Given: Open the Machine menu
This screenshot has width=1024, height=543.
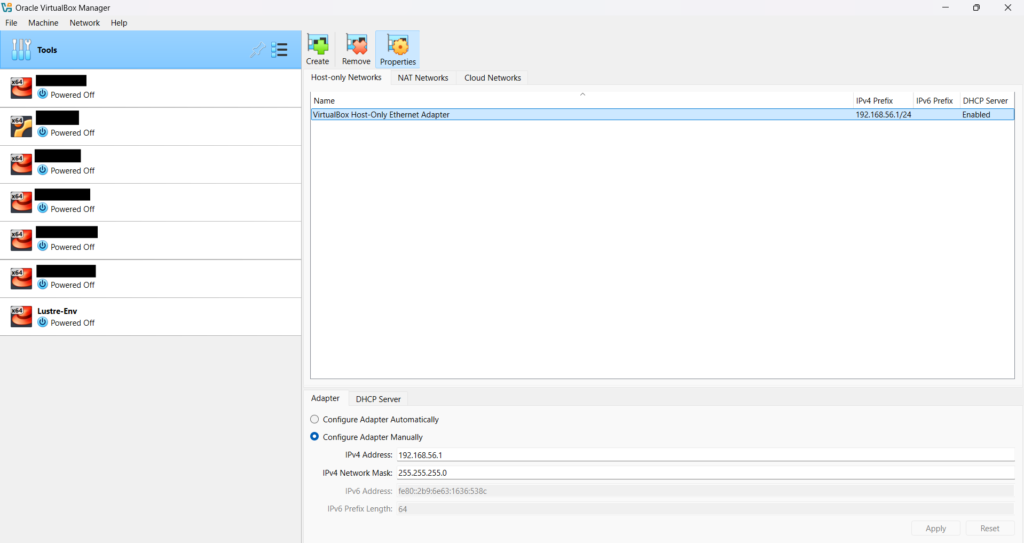Looking at the screenshot, I should tap(43, 22).
